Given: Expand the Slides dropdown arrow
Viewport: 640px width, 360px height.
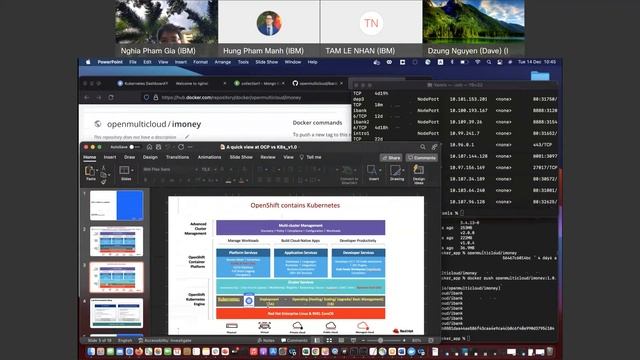Looking at the screenshot, I should point(132,170).
